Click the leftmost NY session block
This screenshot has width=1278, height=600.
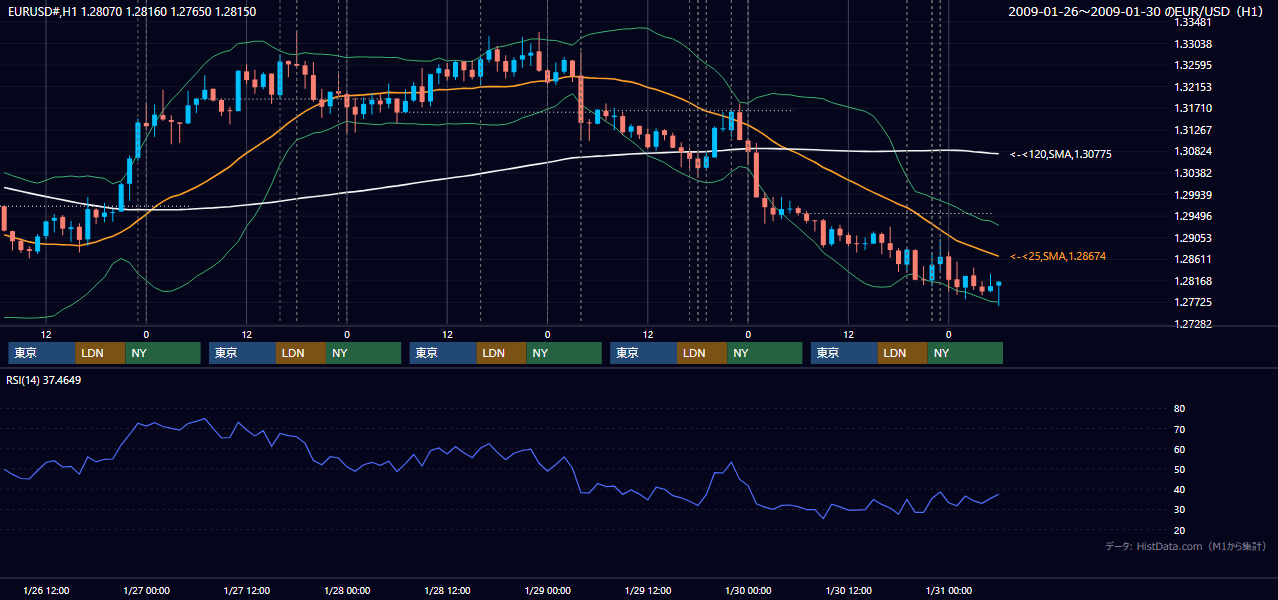[x=163, y=353]
